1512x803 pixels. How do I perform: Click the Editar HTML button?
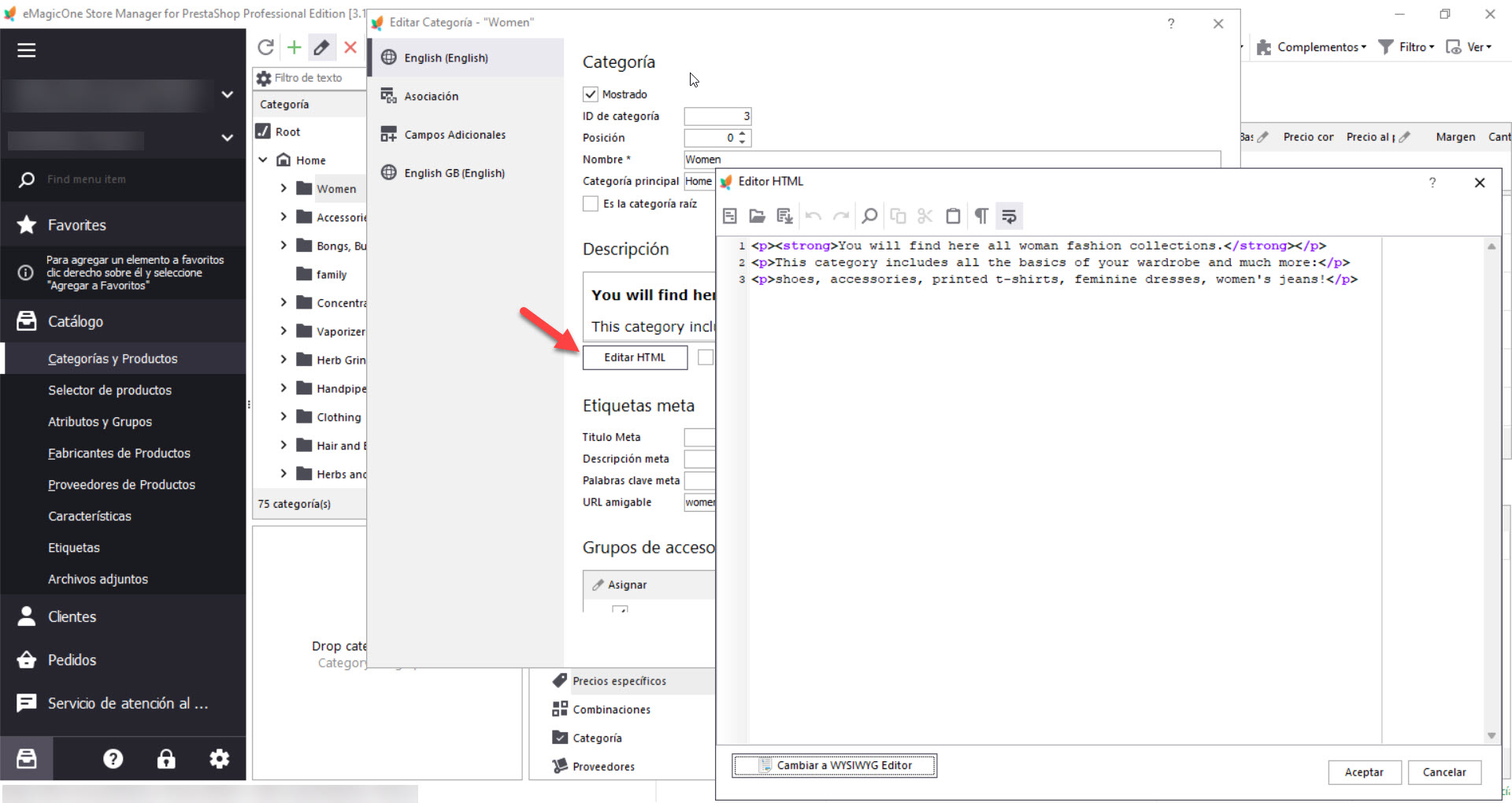[x=635, y=357]
